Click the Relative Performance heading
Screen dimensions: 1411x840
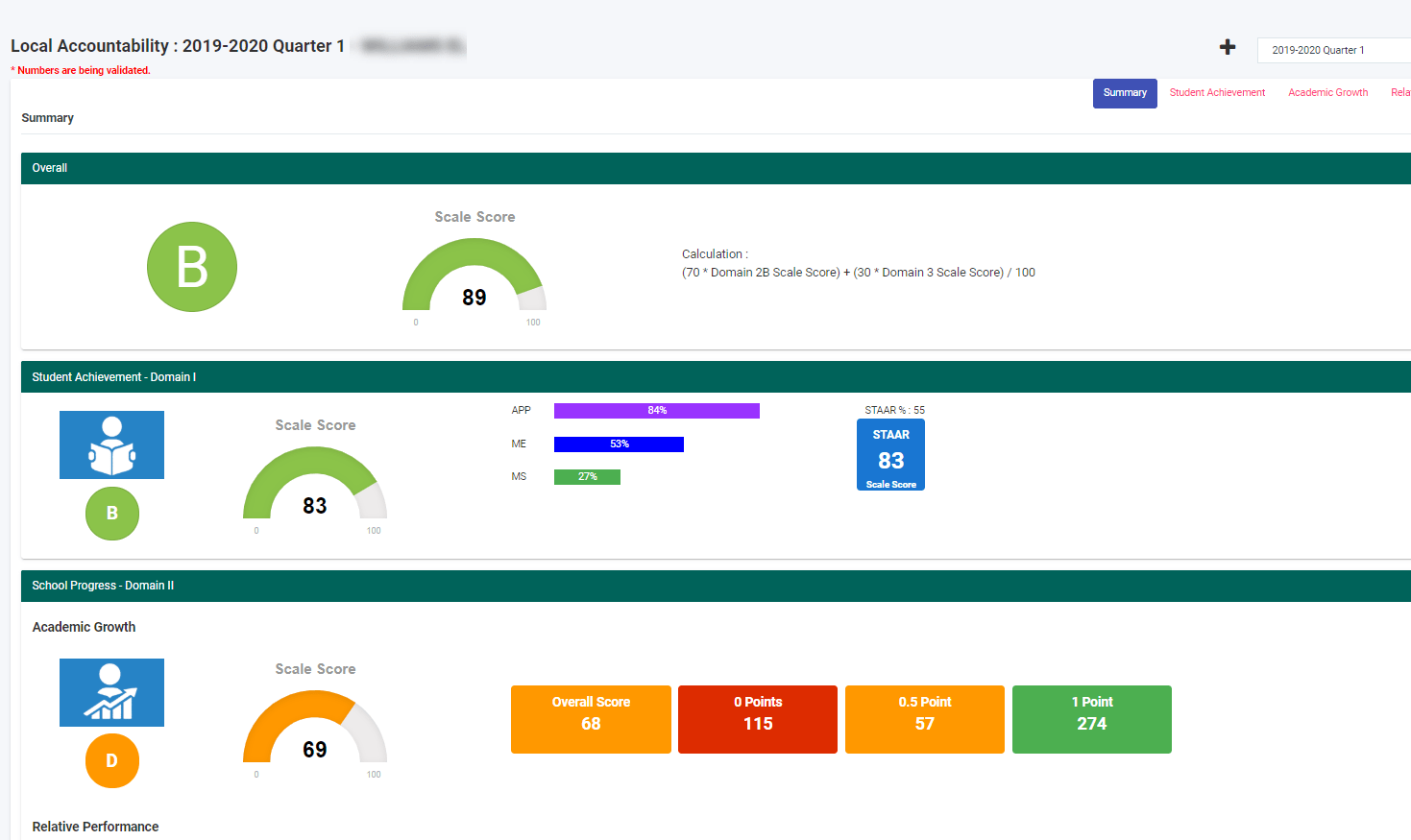click(x=95, y=827)
